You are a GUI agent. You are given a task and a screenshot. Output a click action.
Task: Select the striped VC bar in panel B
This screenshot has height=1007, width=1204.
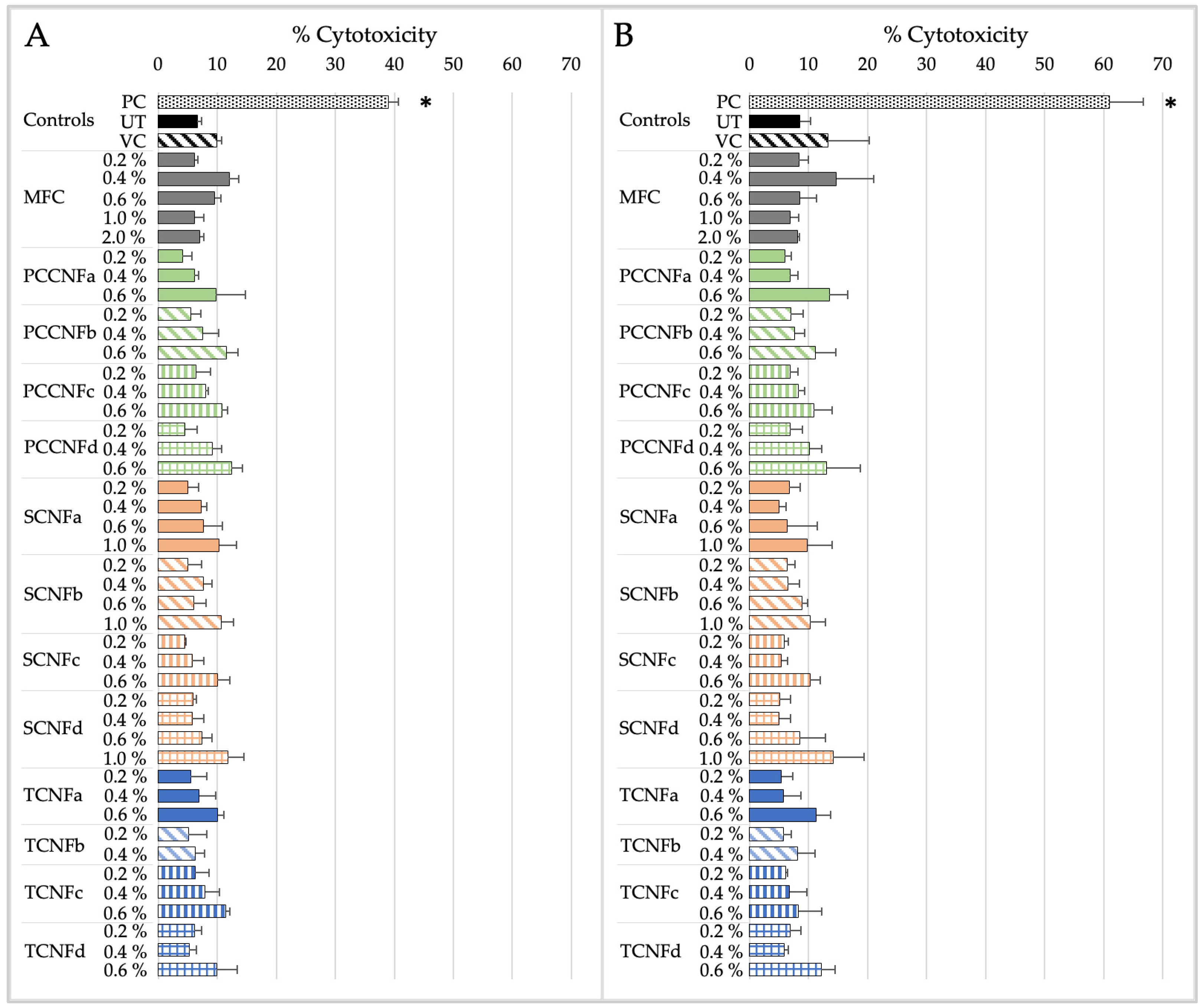(x=788, y=141)
